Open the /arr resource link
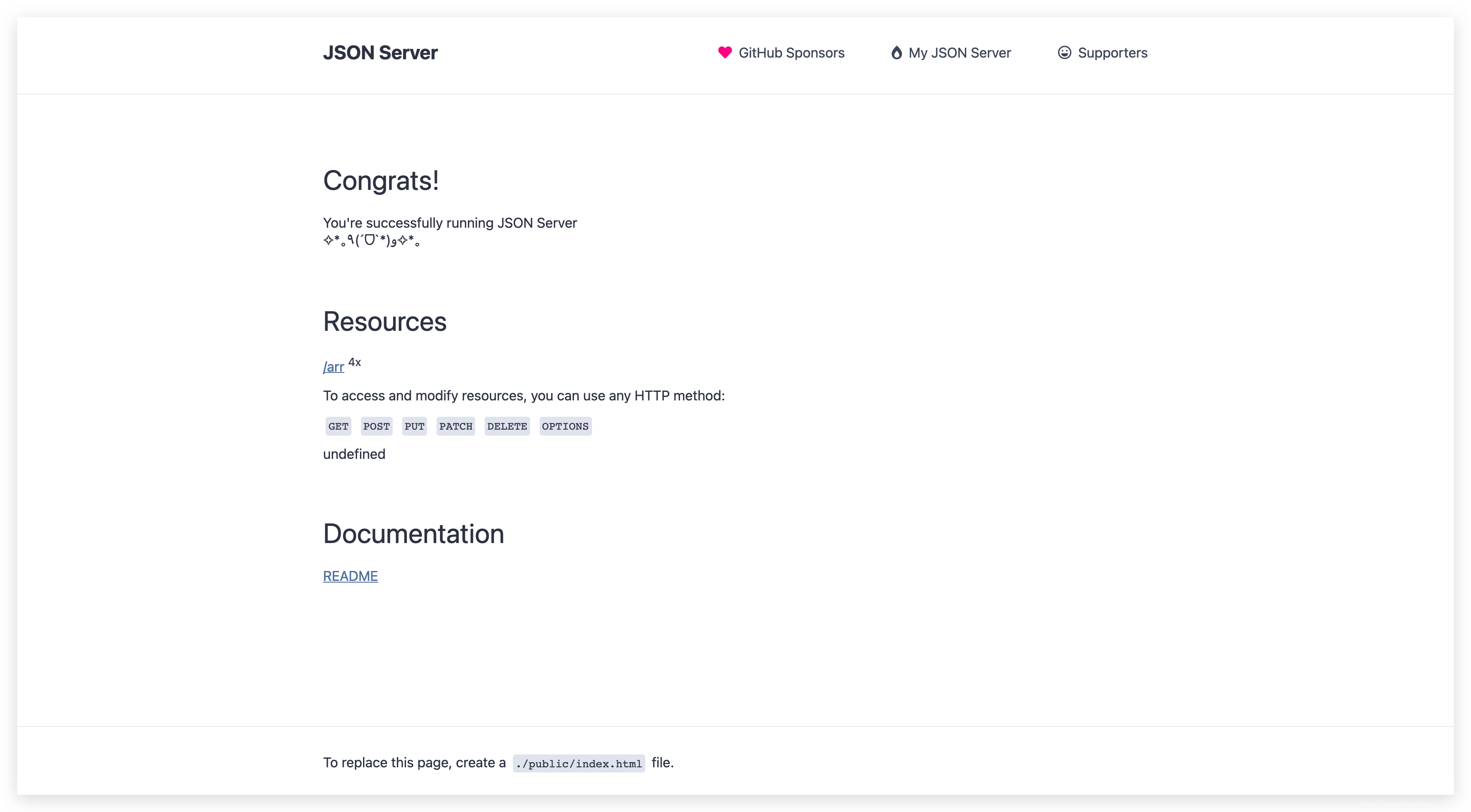 pos(333,366)
